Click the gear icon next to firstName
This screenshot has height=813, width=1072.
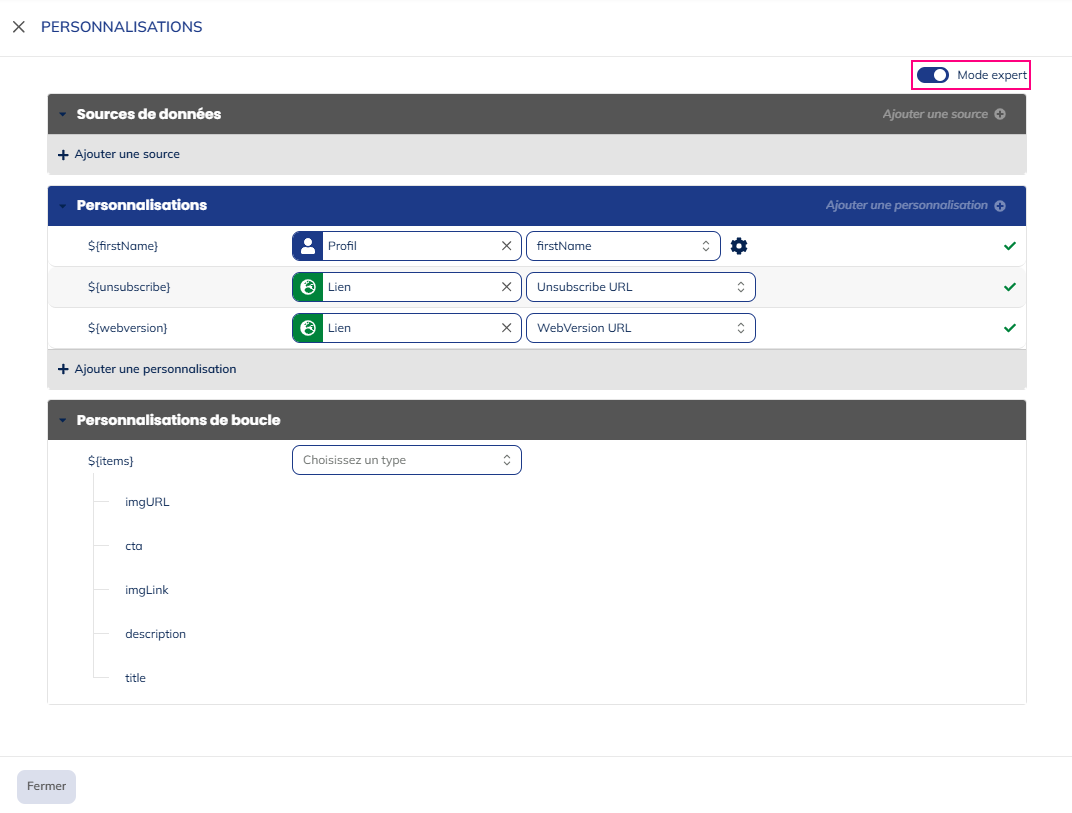point(739,246)
